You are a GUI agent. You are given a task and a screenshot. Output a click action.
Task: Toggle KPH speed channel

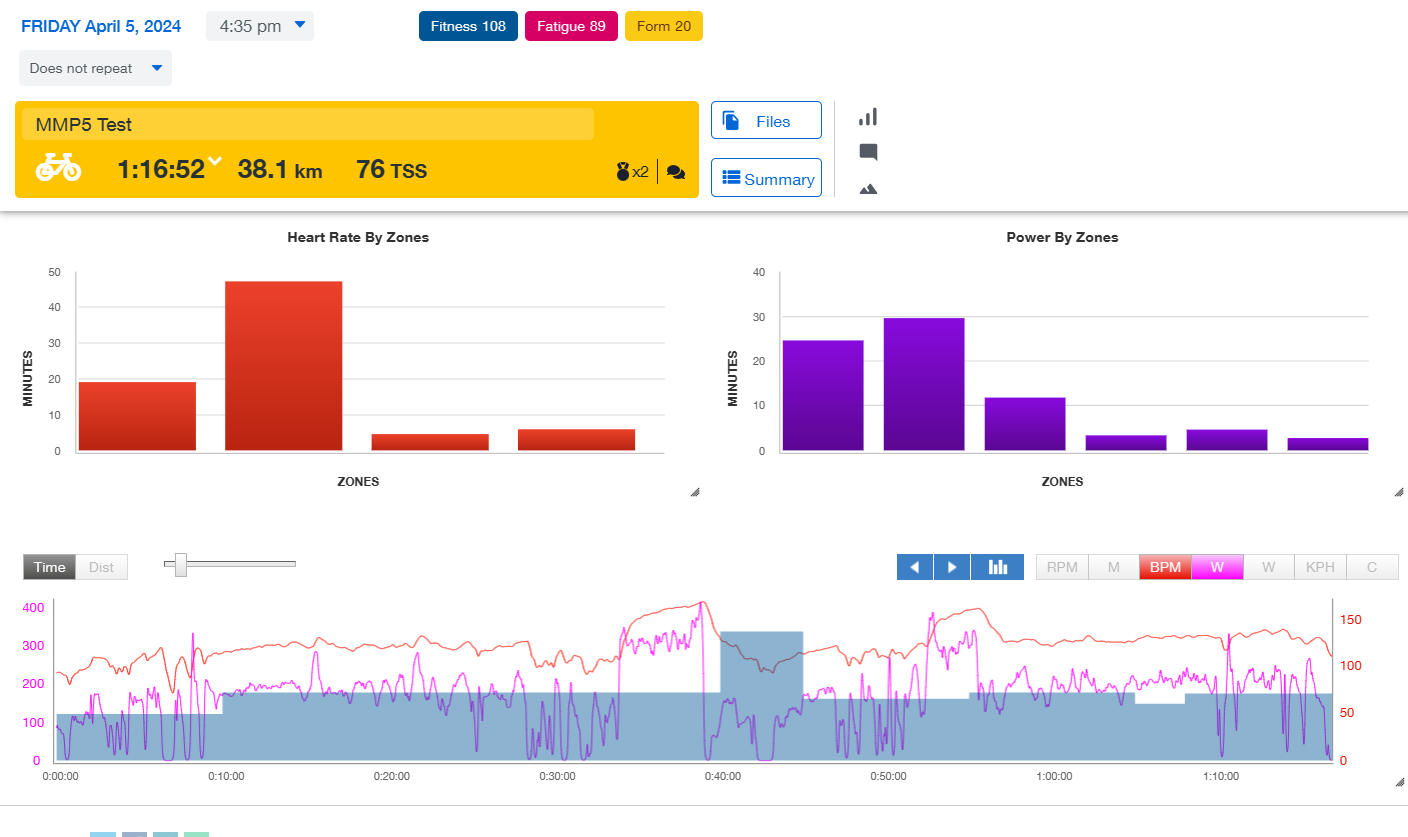[1321, 567]
